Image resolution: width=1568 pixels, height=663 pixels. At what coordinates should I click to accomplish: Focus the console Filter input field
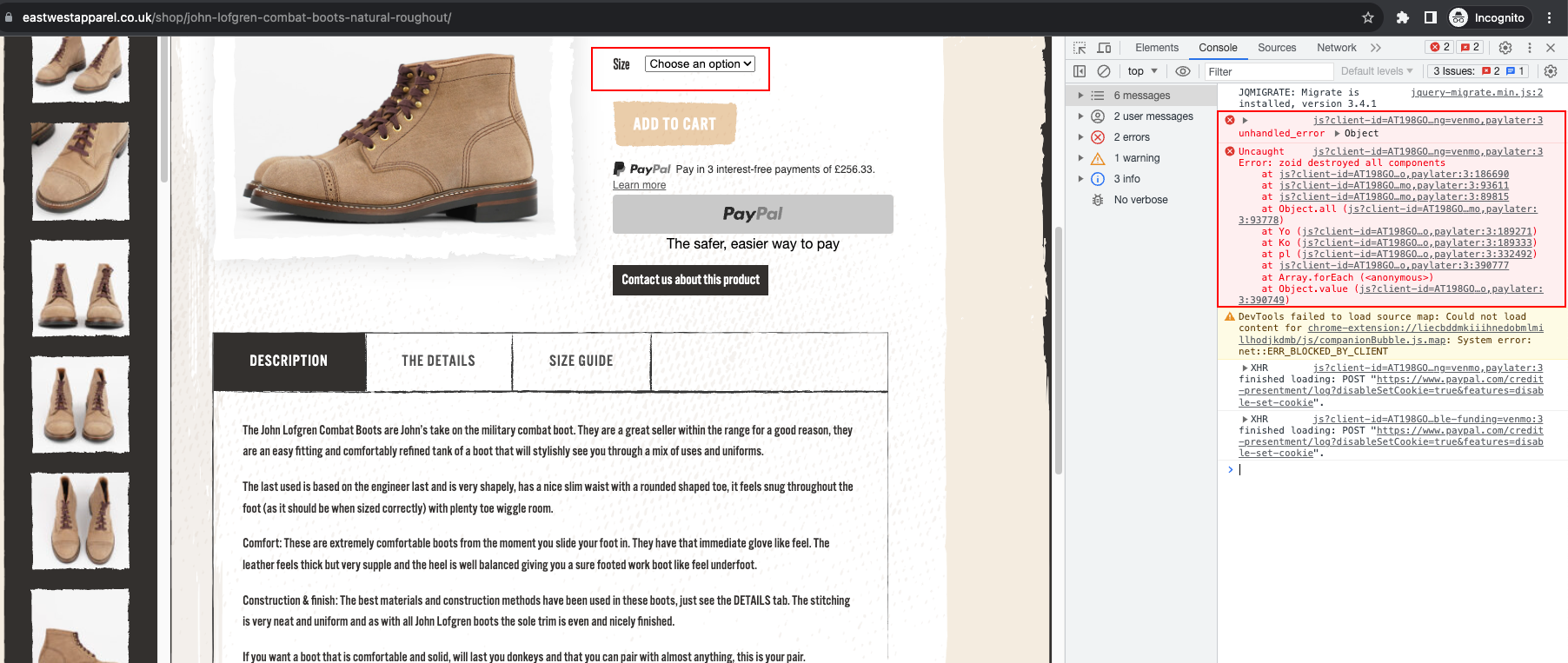[1267, 71]
